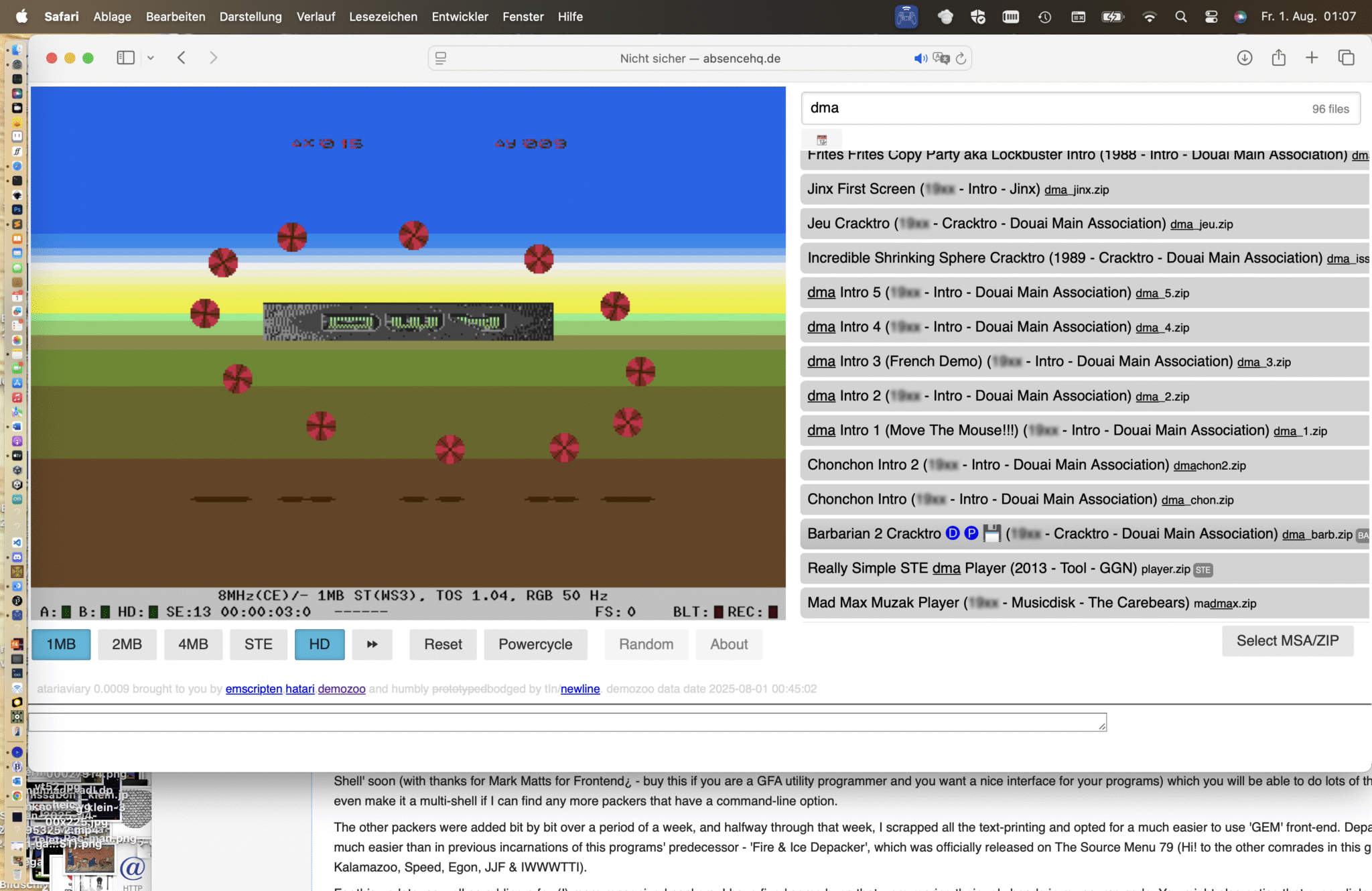Click the Share icon in Safari toolbar
1372x891 pixels.
(x=1278, y=58)
